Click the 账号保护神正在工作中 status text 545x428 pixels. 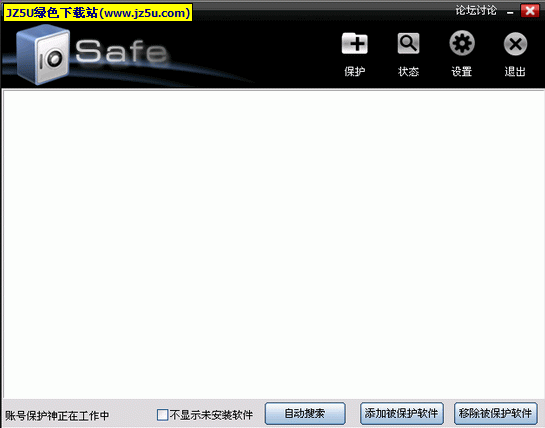tap(57, 415)
